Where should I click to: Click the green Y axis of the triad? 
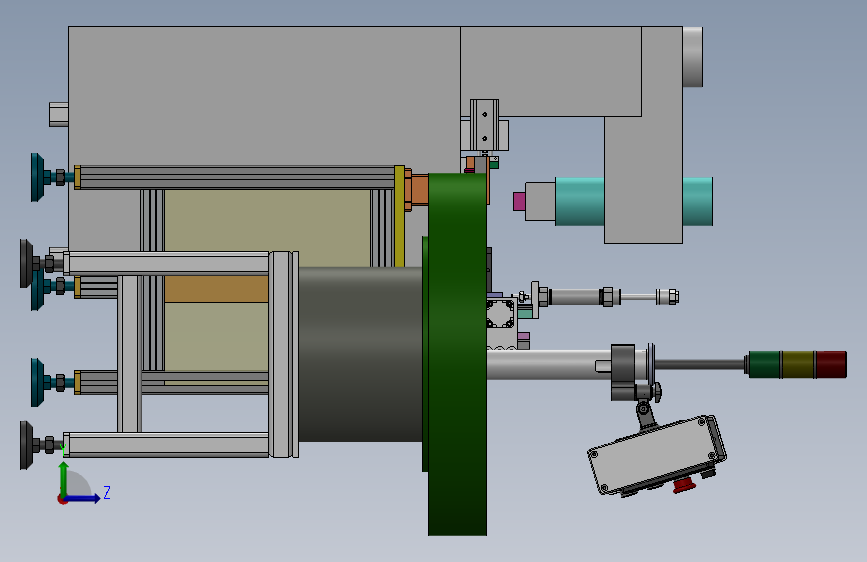[x=64, y=480]
